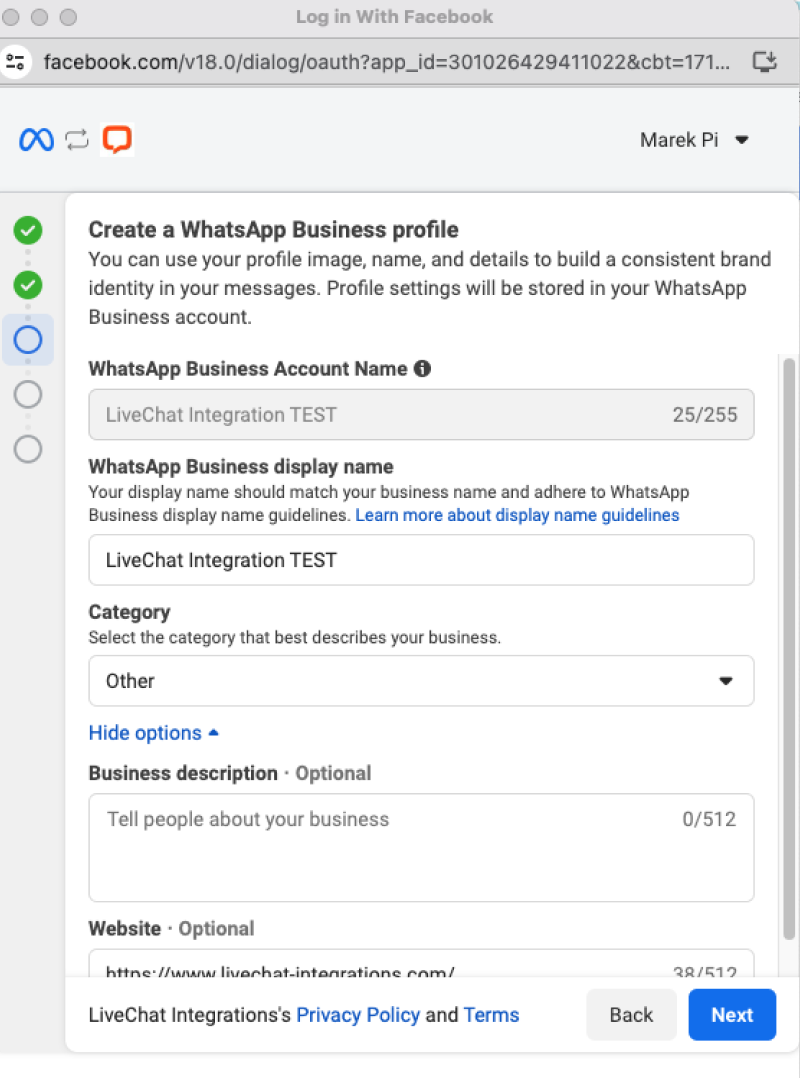Click the 25/255 character counter
Viewport: 800px width, 1078px height.
(x=704, y=415)
